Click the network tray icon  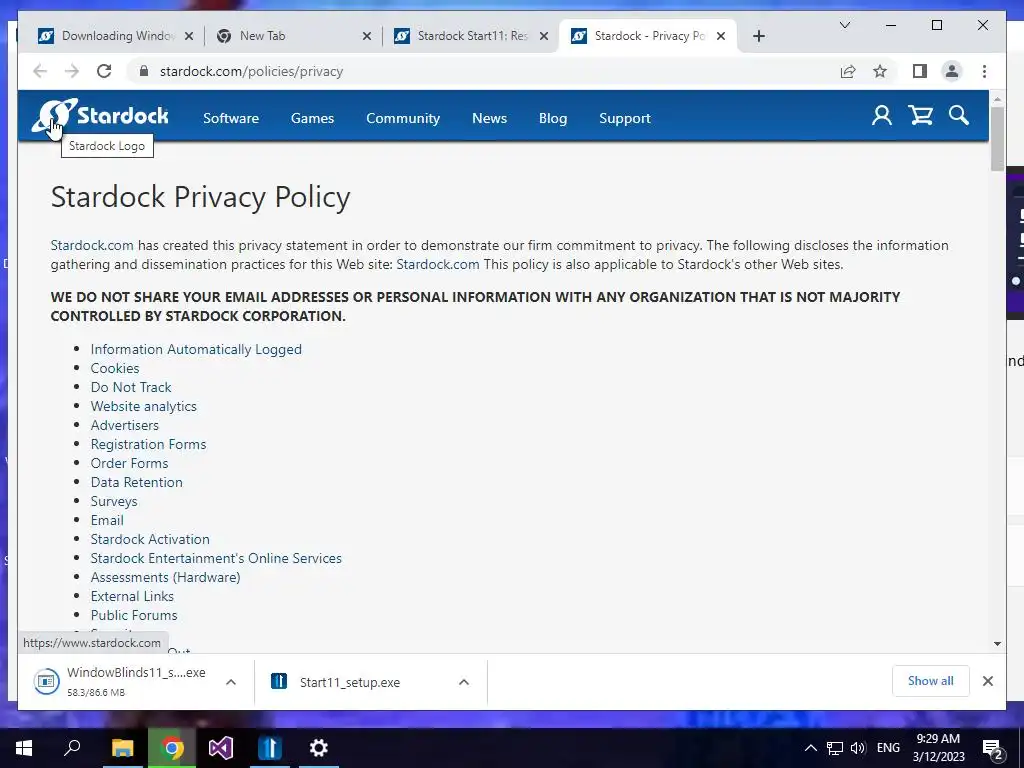835,748
